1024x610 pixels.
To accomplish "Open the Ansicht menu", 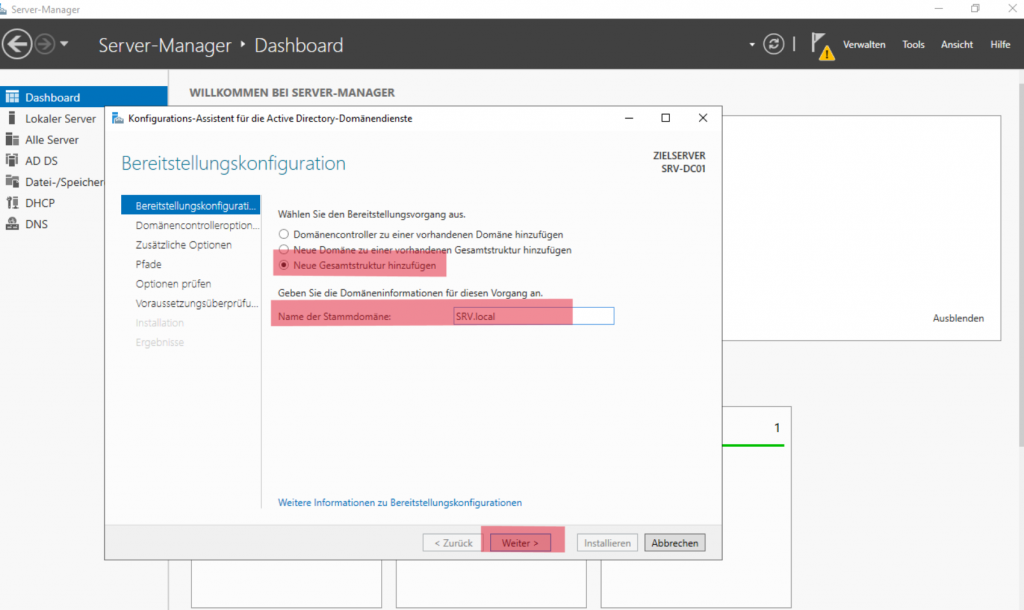I will coord(956,45).
